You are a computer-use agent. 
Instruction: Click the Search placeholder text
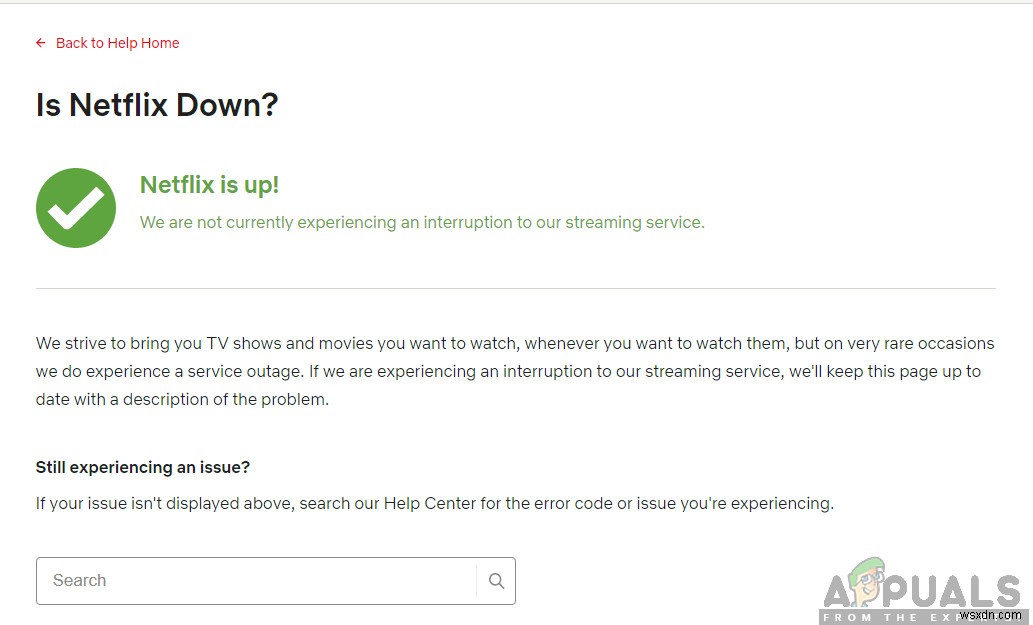(x=79, y=580)
